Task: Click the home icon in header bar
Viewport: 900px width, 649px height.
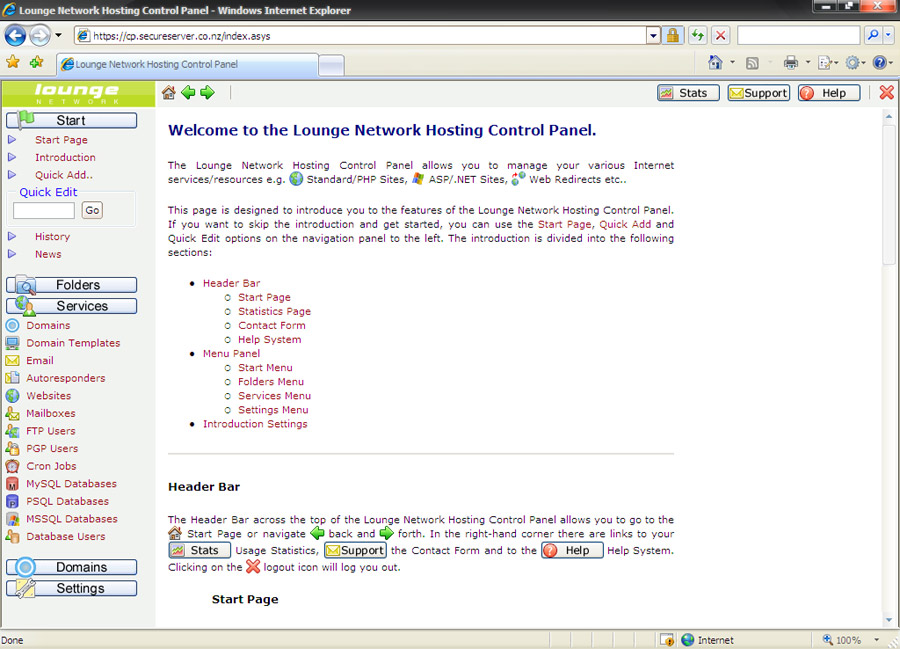Action: coord(168,93)
